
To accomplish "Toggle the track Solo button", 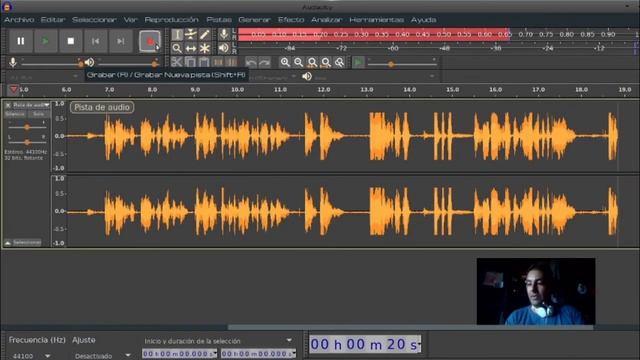I will (38, 114).
